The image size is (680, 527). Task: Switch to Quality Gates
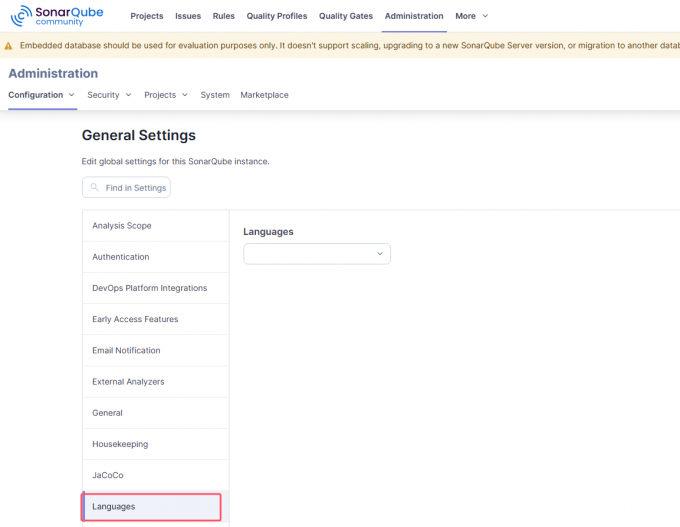coord(346,16)
